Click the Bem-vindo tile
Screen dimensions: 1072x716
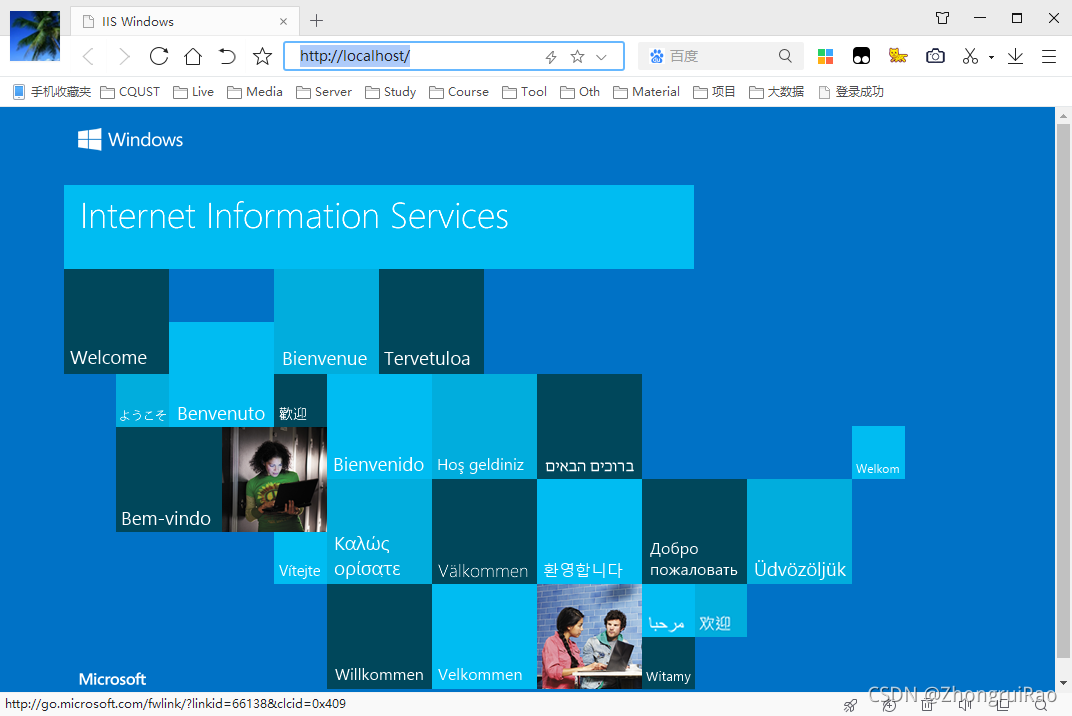(169, 479)
